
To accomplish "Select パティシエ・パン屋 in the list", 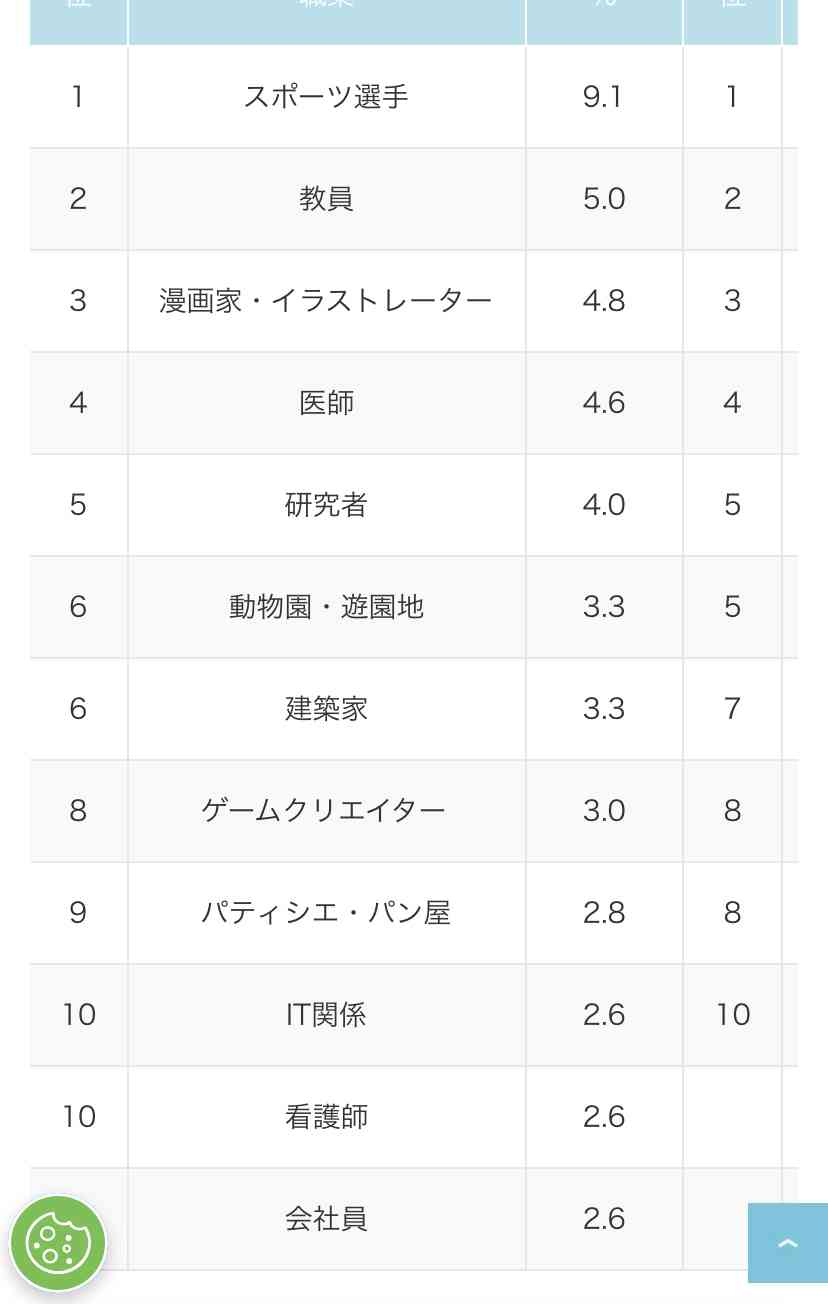I will point(326,913).
